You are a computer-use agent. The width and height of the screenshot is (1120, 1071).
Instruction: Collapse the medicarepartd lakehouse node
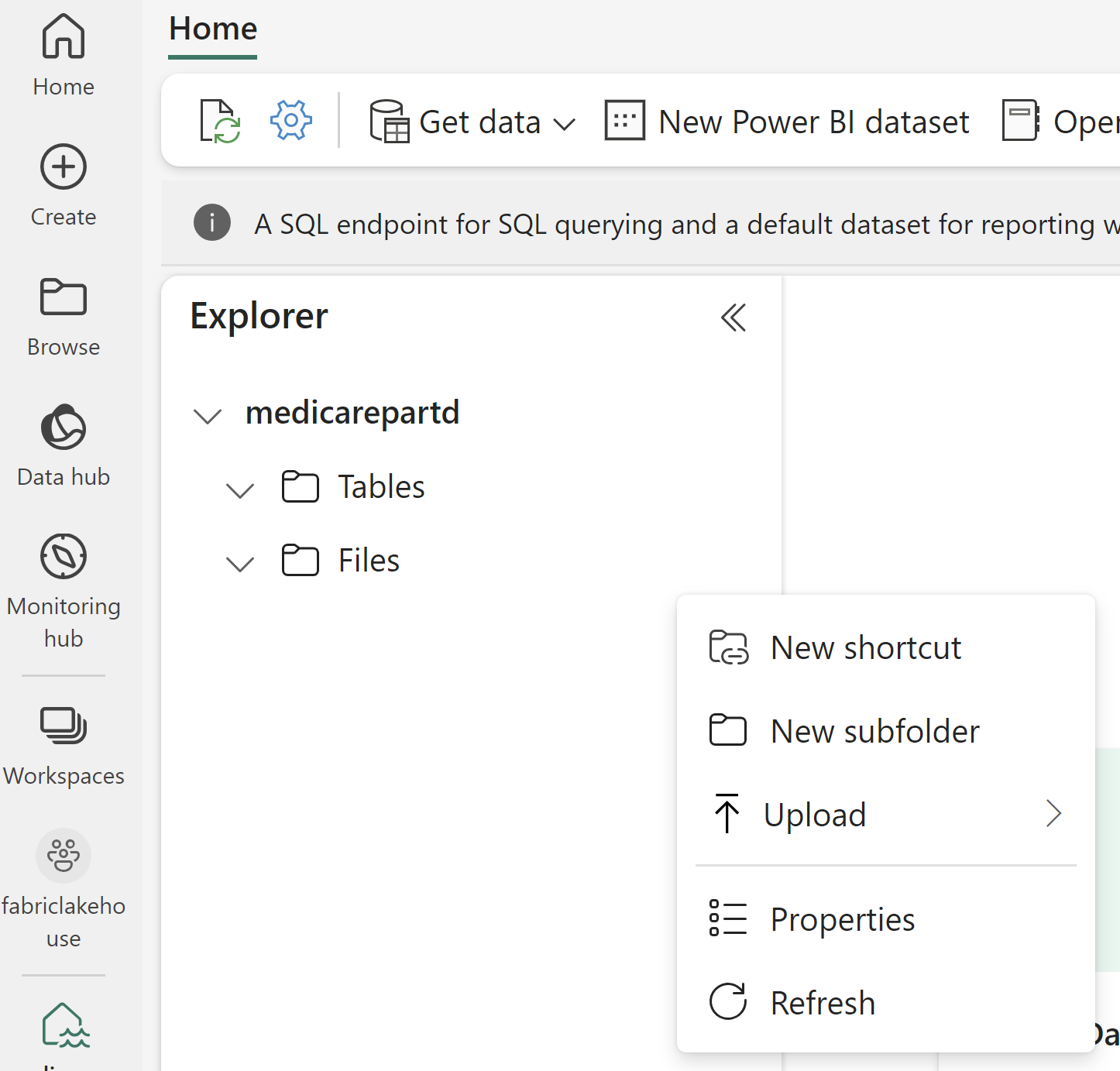pos(208,416)
